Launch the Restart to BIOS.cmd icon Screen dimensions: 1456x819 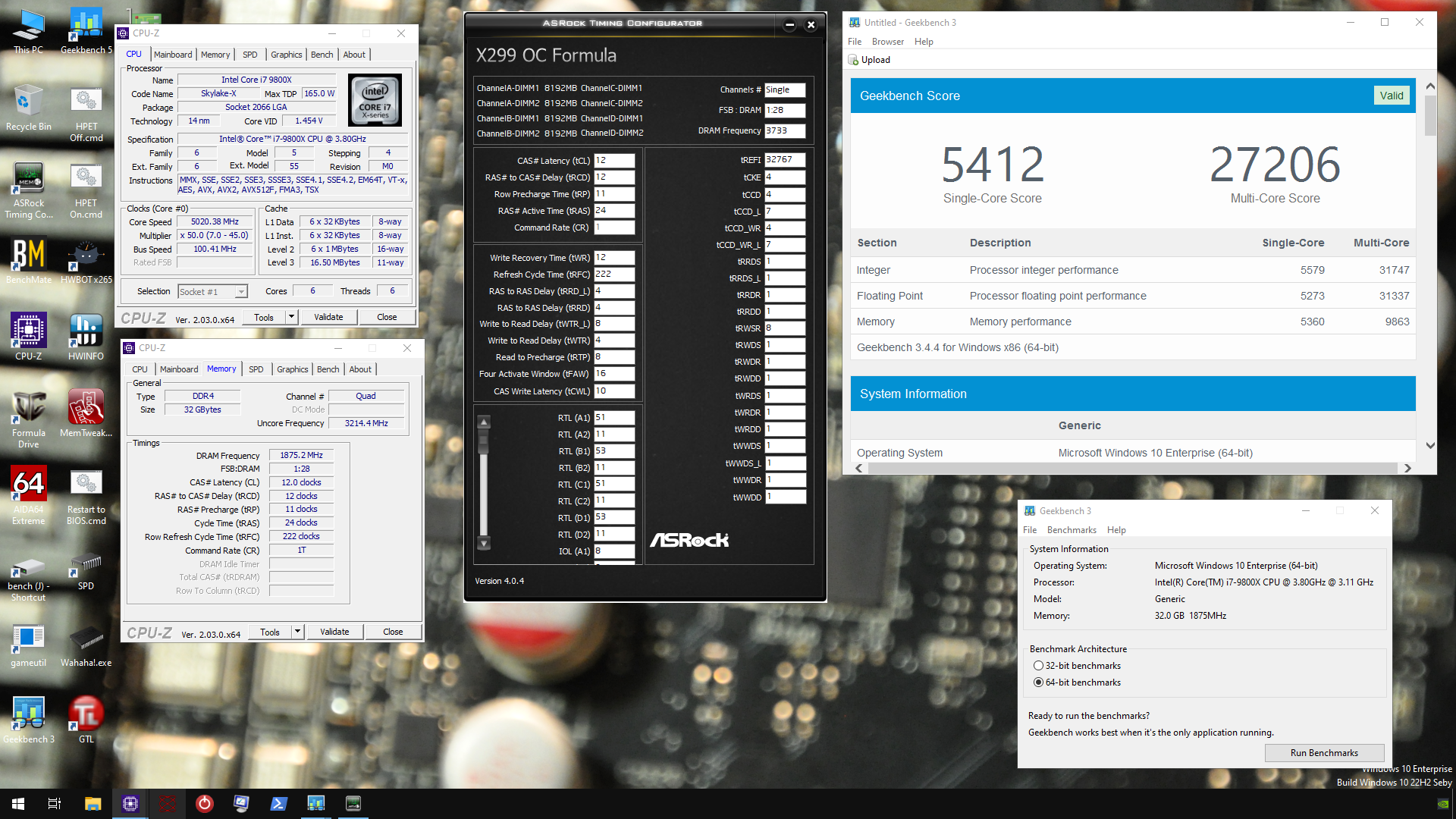click(x=86, y=497)
